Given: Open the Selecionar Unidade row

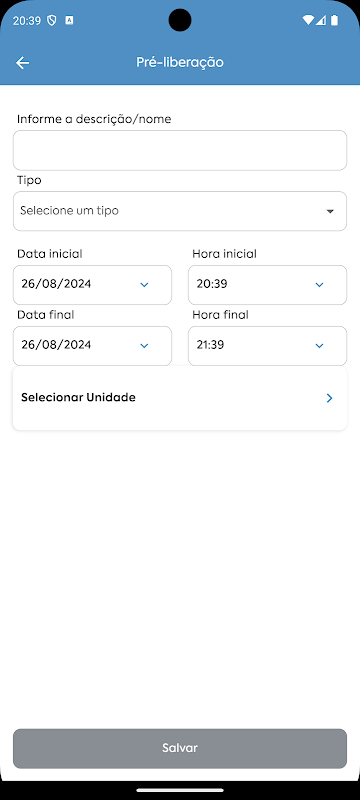Looking at the screenshot, I should pos(180,398).
